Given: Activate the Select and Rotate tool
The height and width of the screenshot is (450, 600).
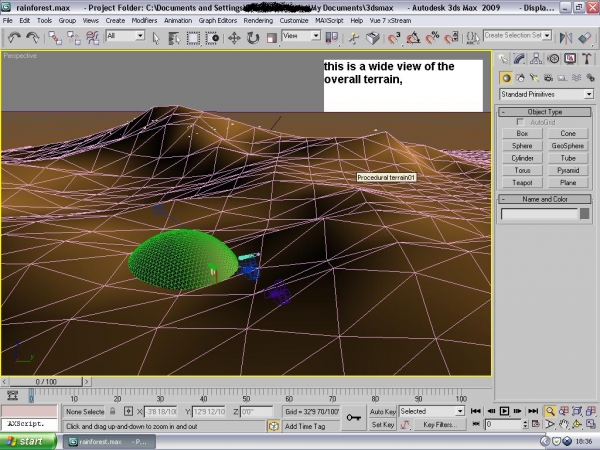Looking at the screenshot, I should [x=253, y=38].
